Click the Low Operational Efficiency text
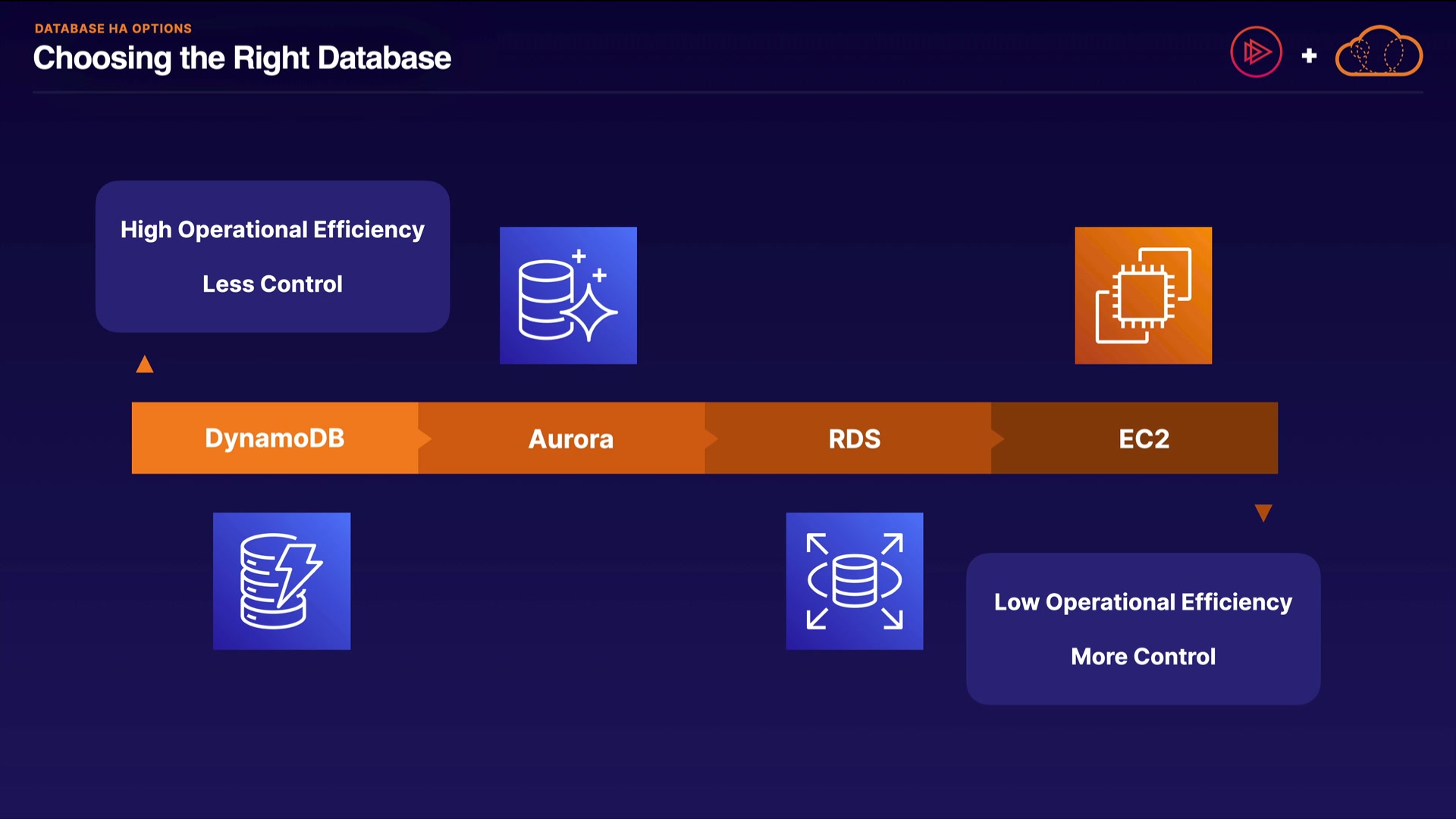Image resolution: width=1456 pixels, height=819 pixels. (x=1143, y=602)
